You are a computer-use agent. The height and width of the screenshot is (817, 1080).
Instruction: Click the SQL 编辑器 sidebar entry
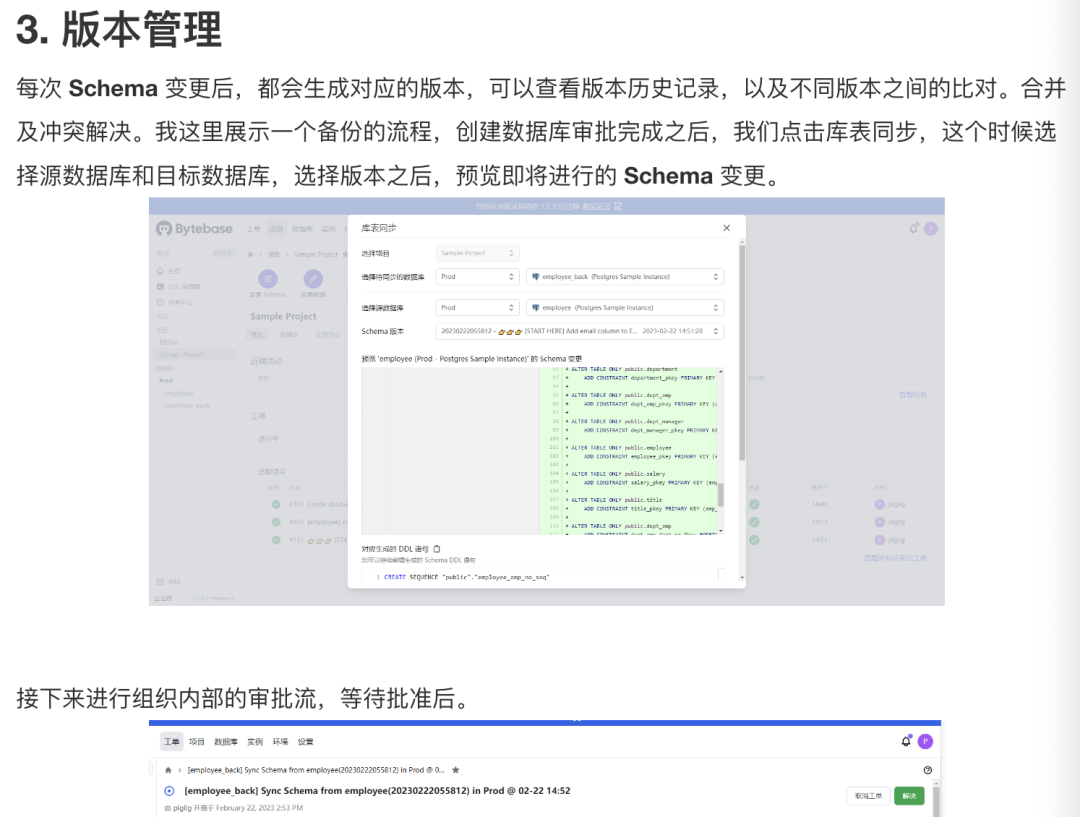tap(178, 287)
